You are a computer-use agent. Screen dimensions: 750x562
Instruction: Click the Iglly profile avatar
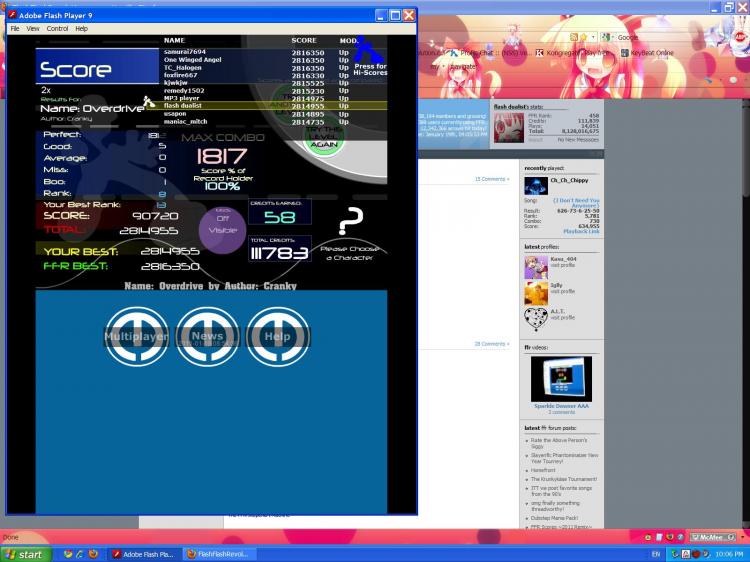(x=536, y=293)
